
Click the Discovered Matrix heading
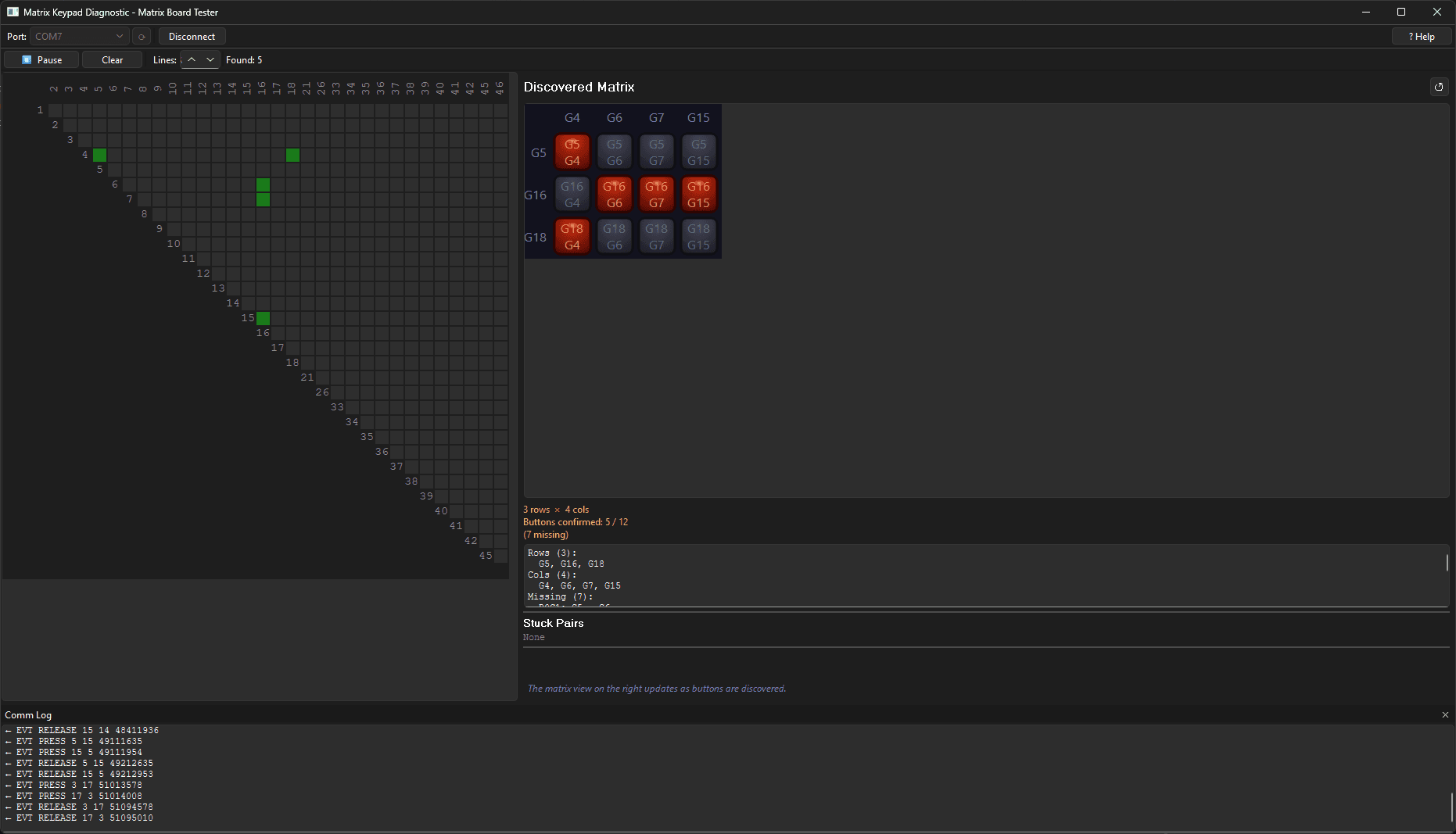[x=579, y=87]
